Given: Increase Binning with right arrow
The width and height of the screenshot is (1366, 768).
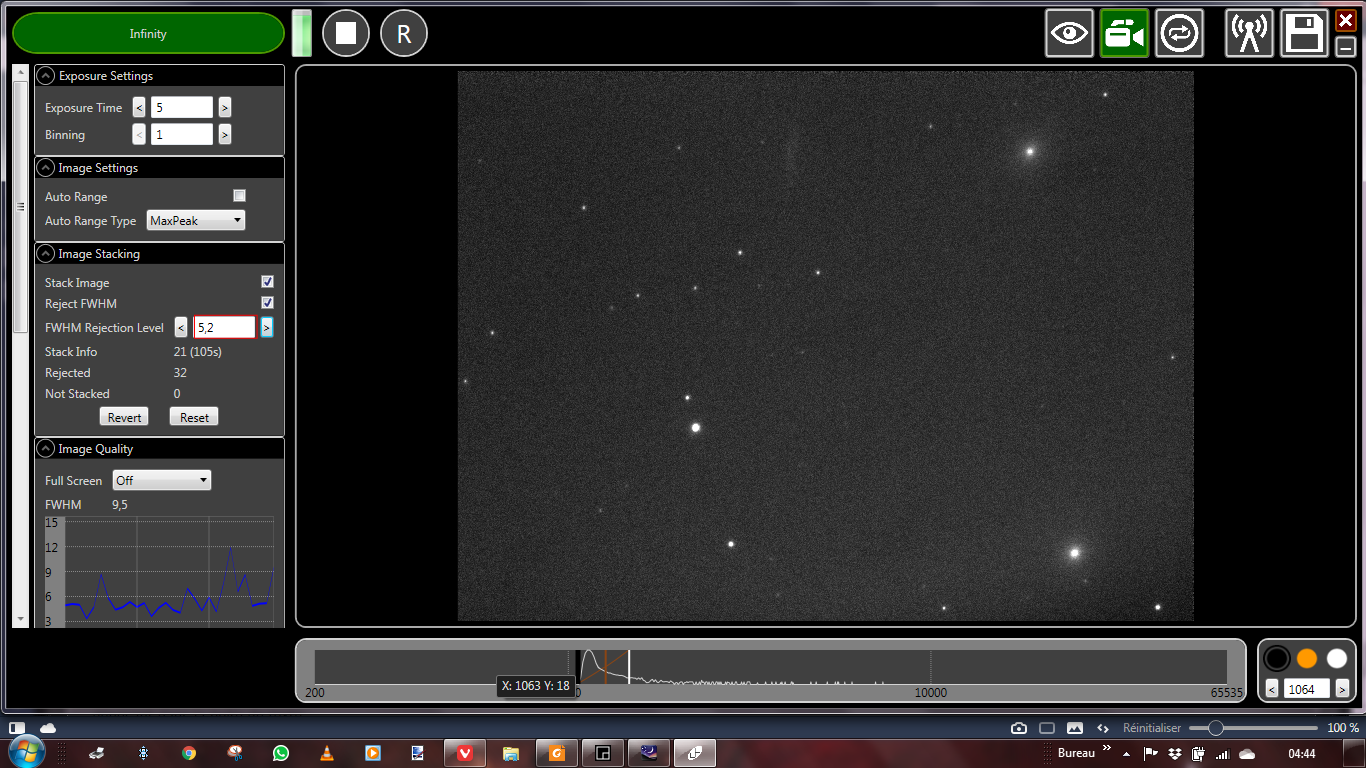Looking at the screenshot, I should [225, 135].
